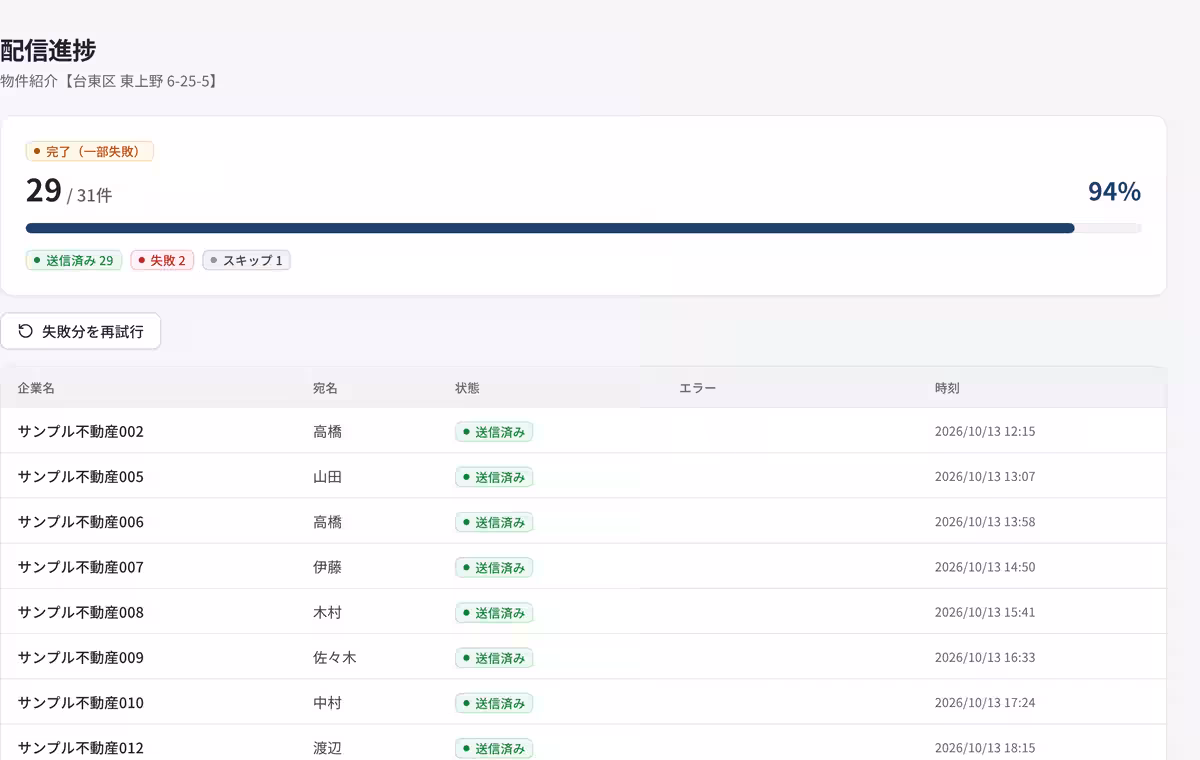This screenshot has height=760, width=1200.
Task: Click the timestamp 2026/10/13 12:15
Action: pyautogui.click(x=985, y=432)
